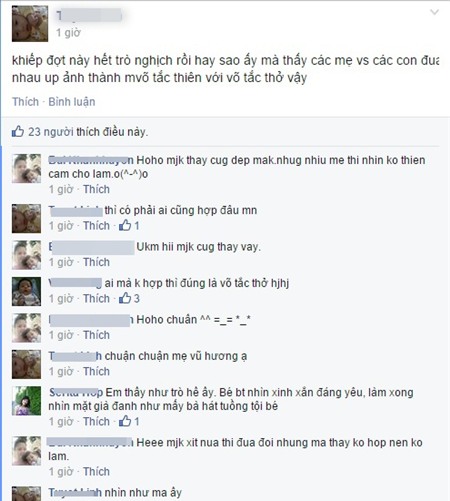
Task: Click Thích on 'thì có phải ai cũng hợp' comment
Action: 96,226
